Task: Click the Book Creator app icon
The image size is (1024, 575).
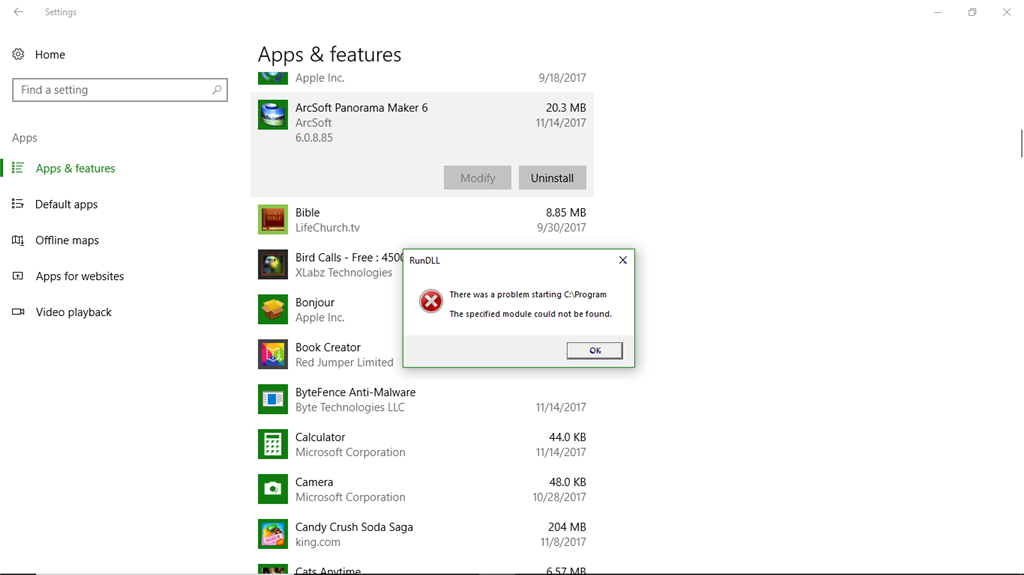Action: [272, 354]
